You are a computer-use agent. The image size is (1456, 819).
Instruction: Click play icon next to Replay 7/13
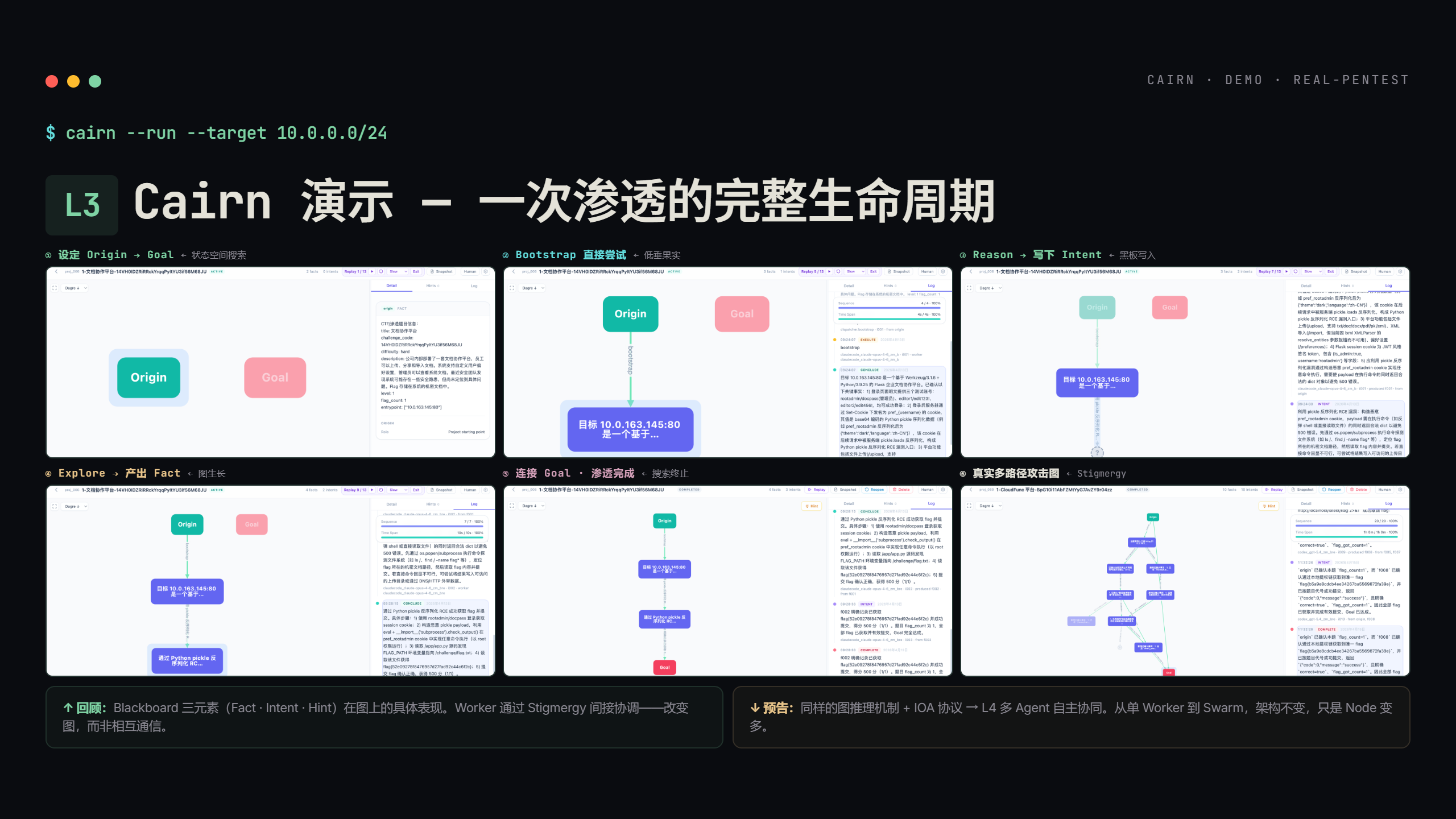pyautogui.click(x=1287, y=272)
